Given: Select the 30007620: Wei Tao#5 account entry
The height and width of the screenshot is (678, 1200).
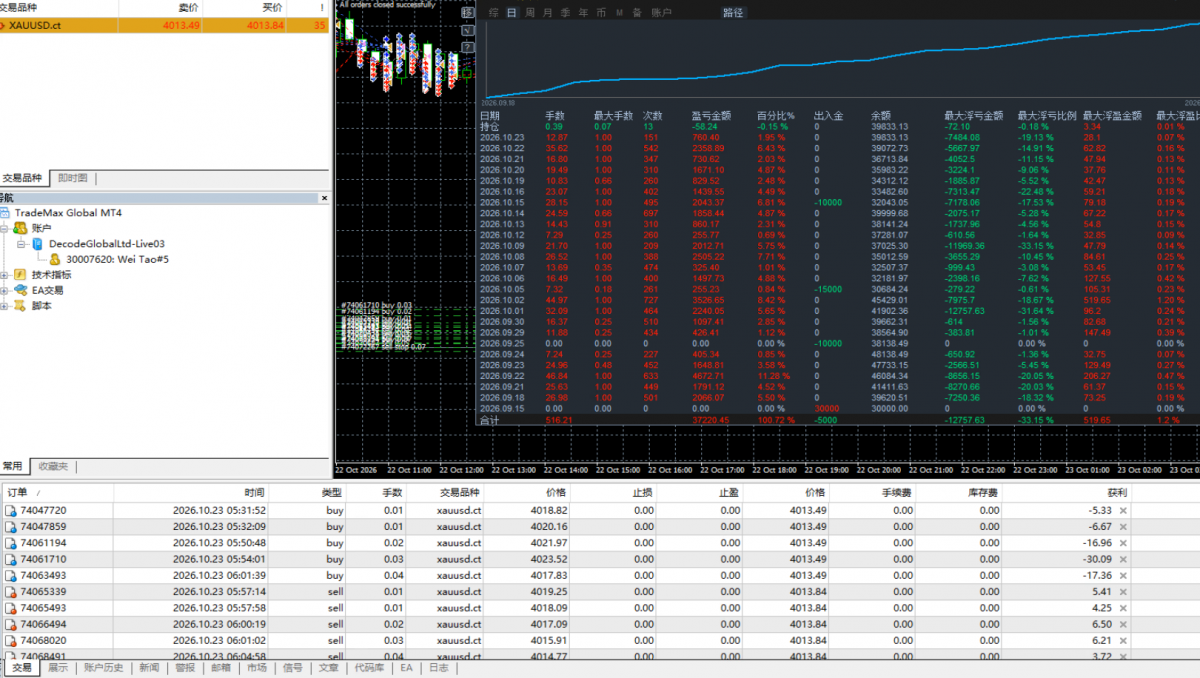Looking at the screenshot, I should pyautogui.click(x=117, y=259).
